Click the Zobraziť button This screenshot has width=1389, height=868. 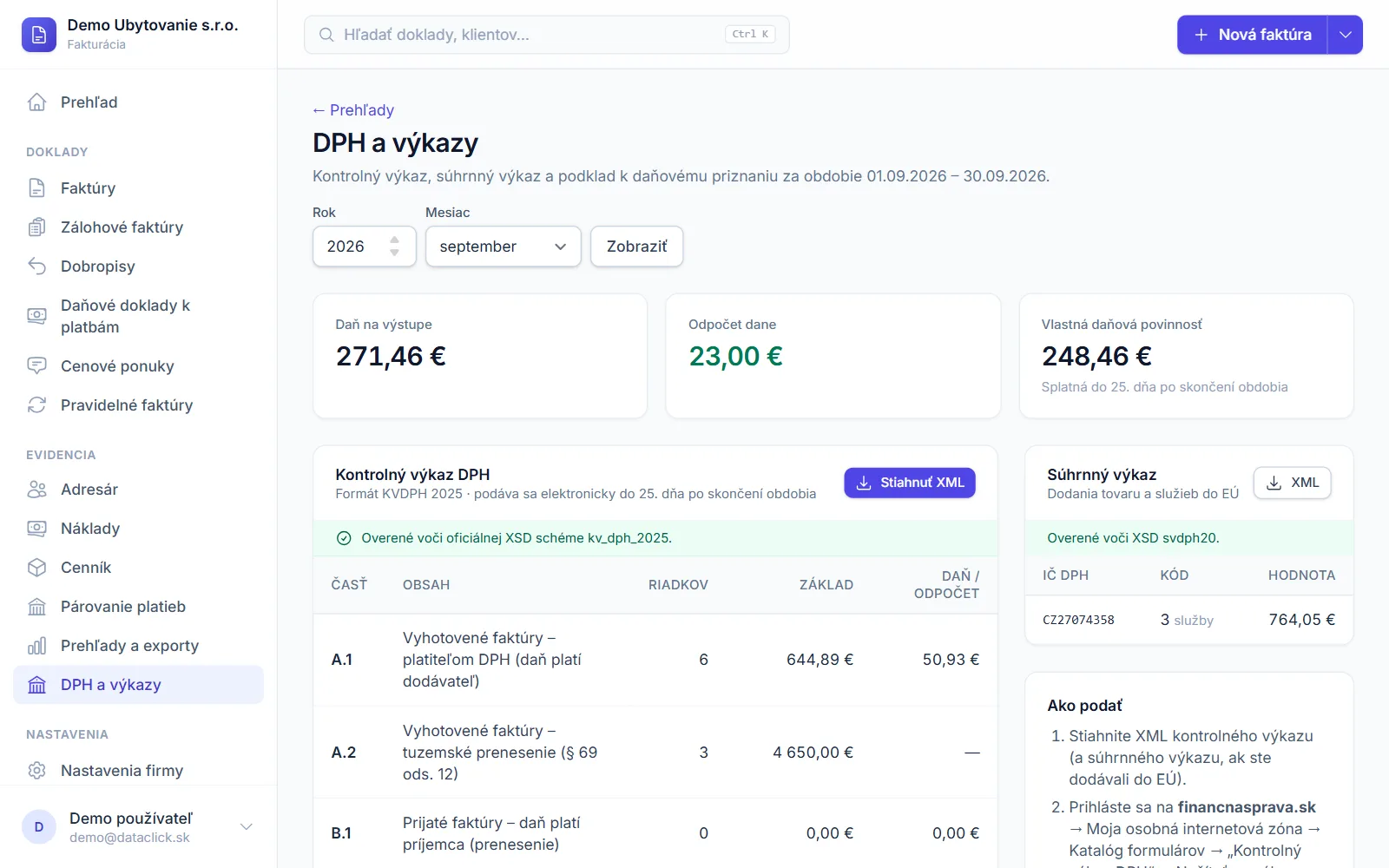[x=637, y=247]
